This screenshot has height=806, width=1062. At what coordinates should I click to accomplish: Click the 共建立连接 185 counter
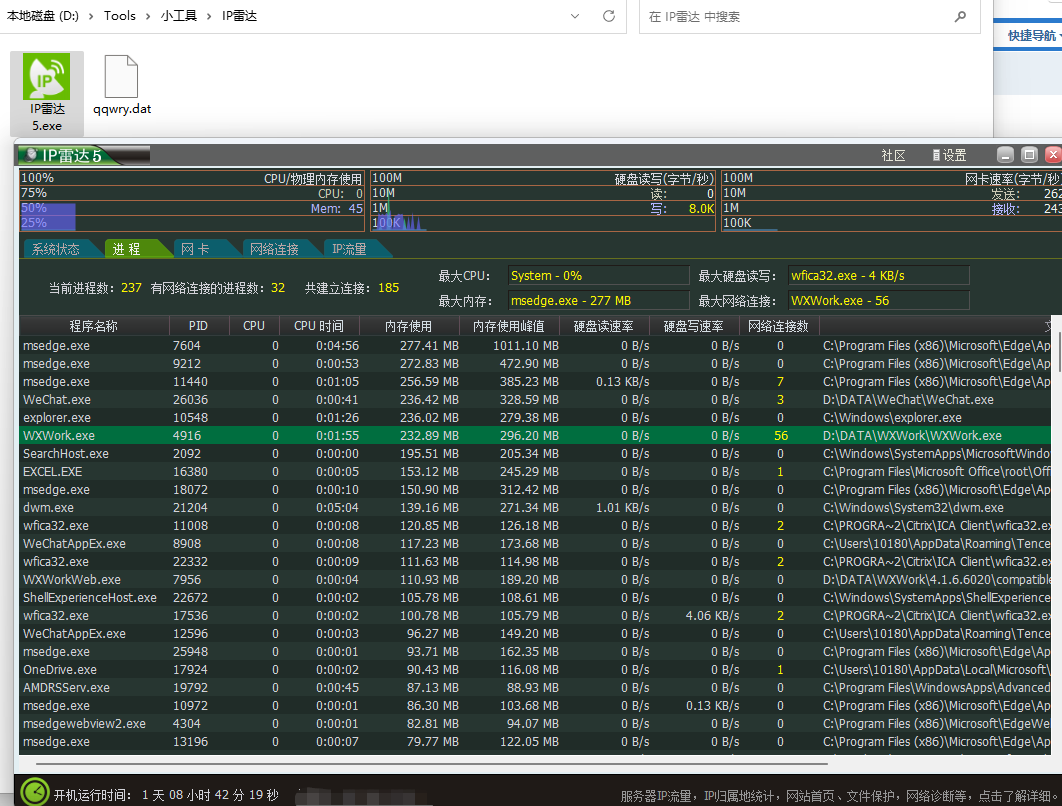pos(352,288)
